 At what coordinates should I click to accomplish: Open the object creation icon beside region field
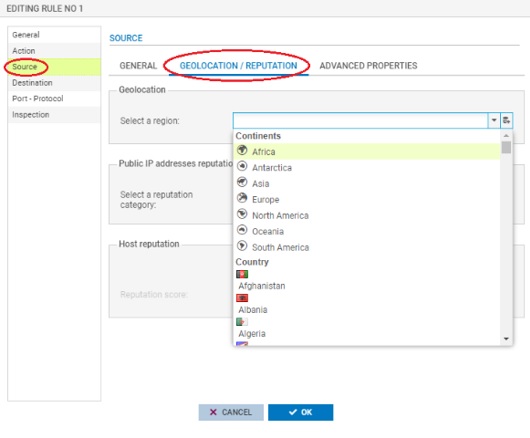pyautogui.click(x=506, y=120)
